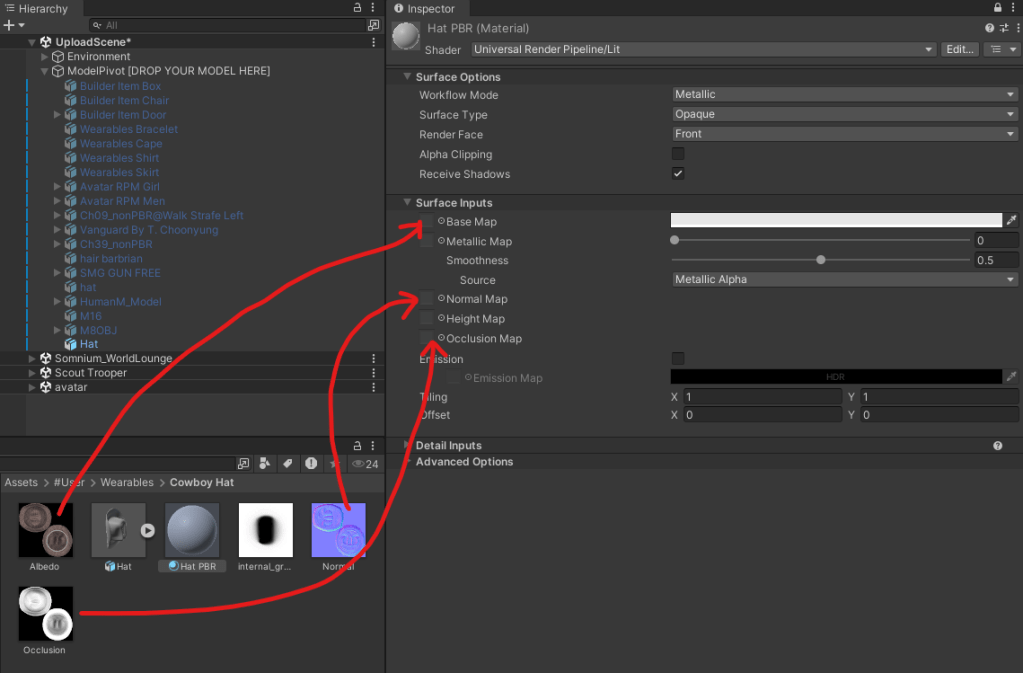Uncheck Receive Shadows
The image size is (1023, 673).
[x=678, y=174]
